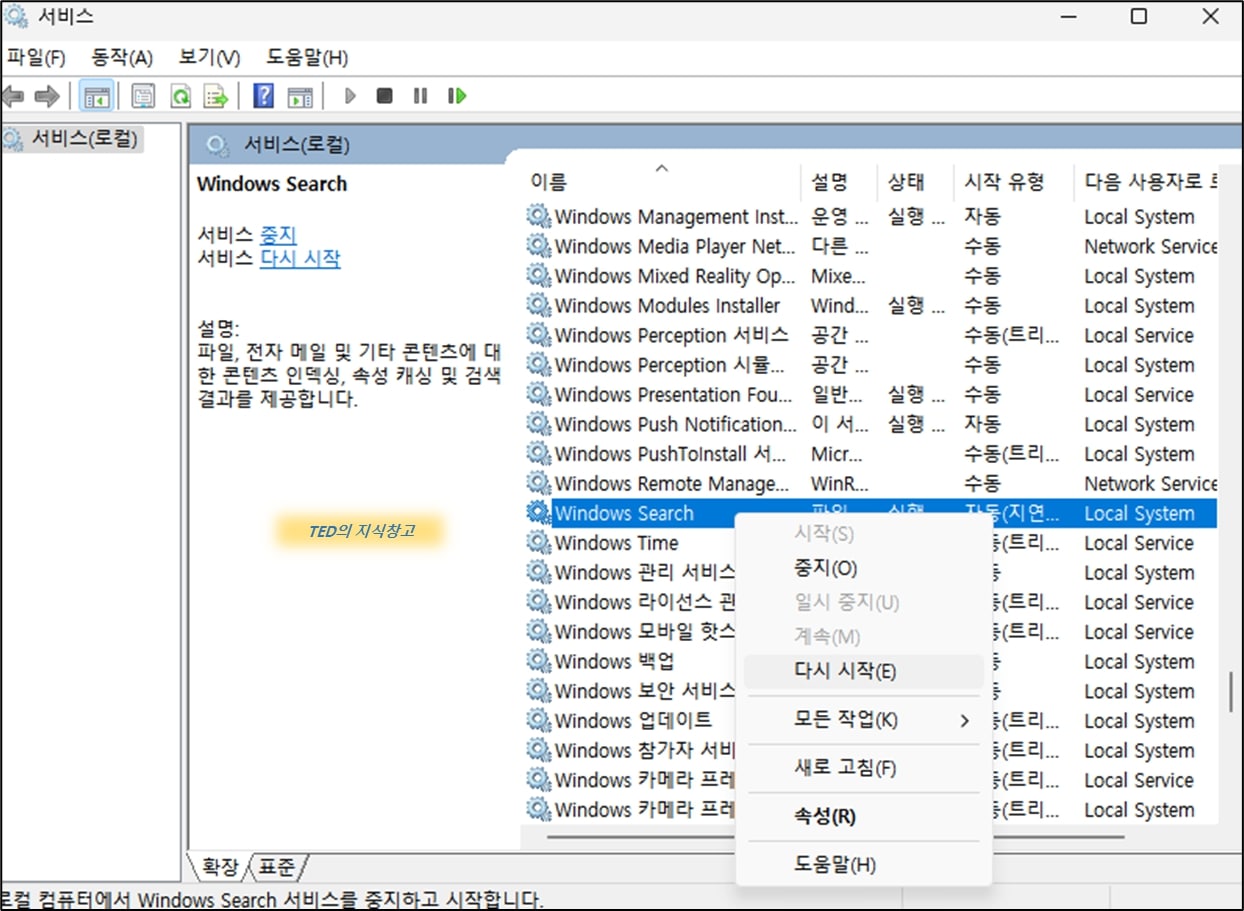Click the Properties sheet toolbar icon
Viewport: 1244px width, 911px height.
tap(144, 96)
